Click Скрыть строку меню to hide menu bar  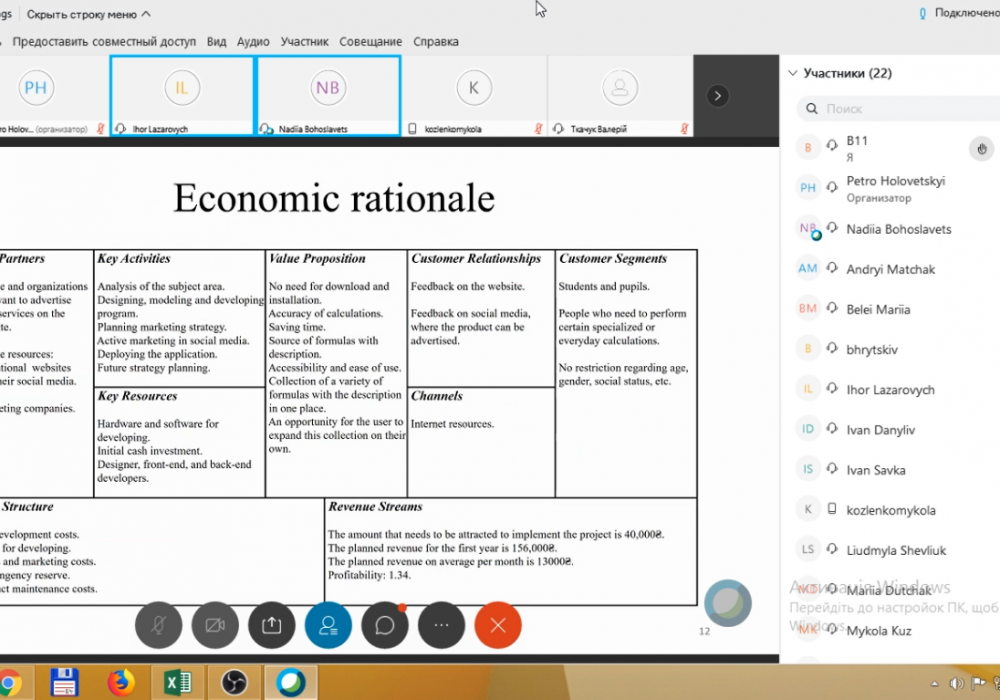(88, 14)
